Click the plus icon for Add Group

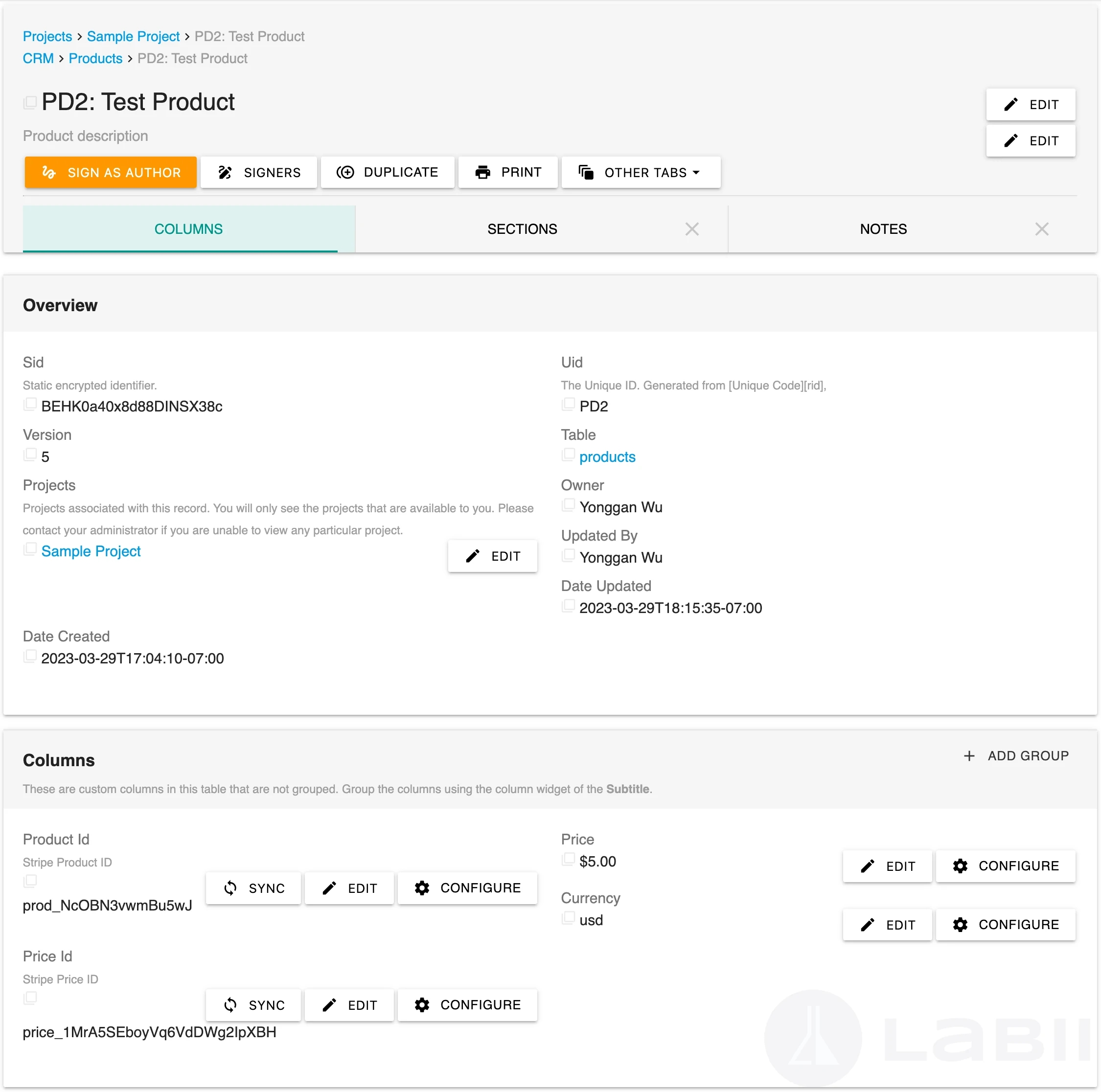pos(969,756)
